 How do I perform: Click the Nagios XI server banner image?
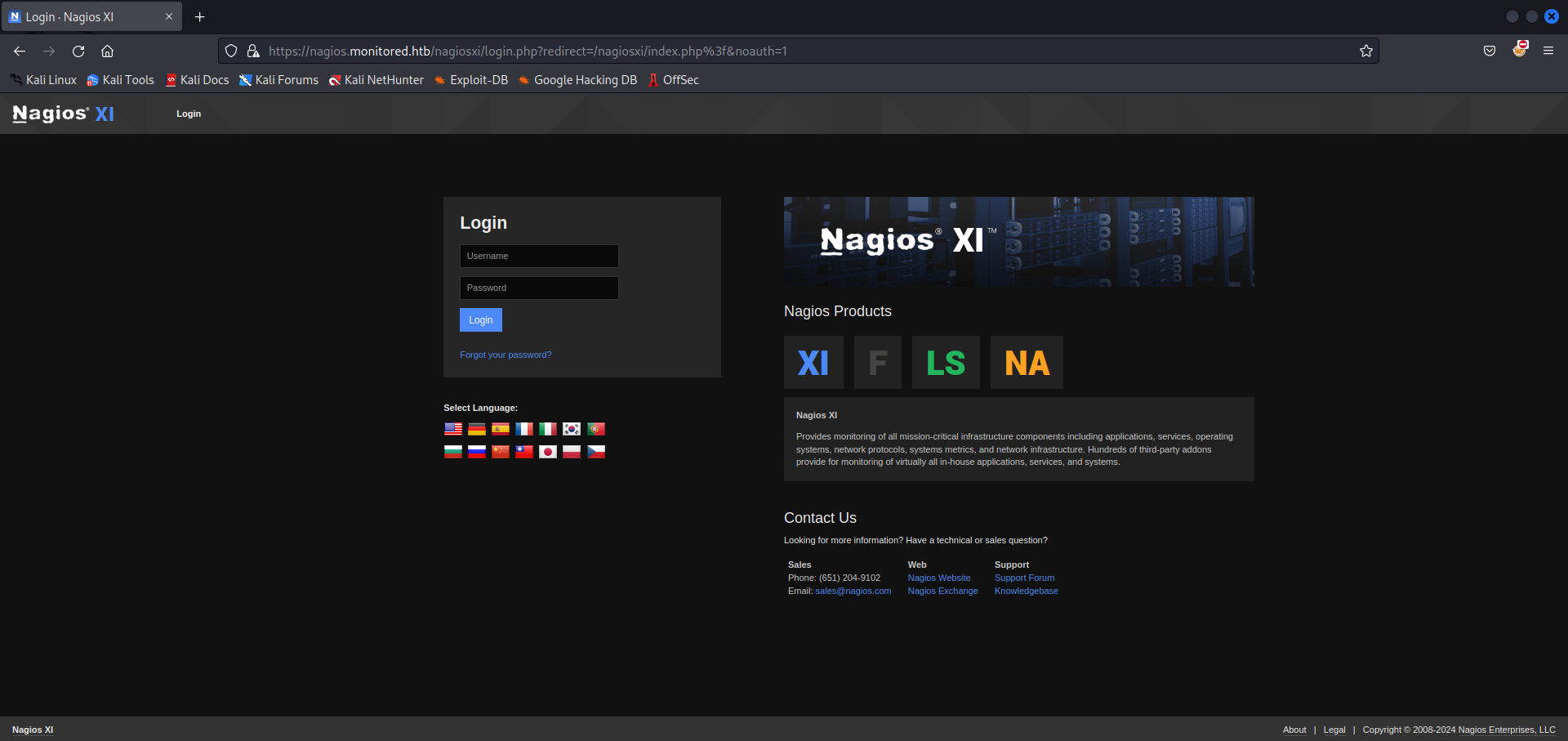click(x=1019, y=242)
